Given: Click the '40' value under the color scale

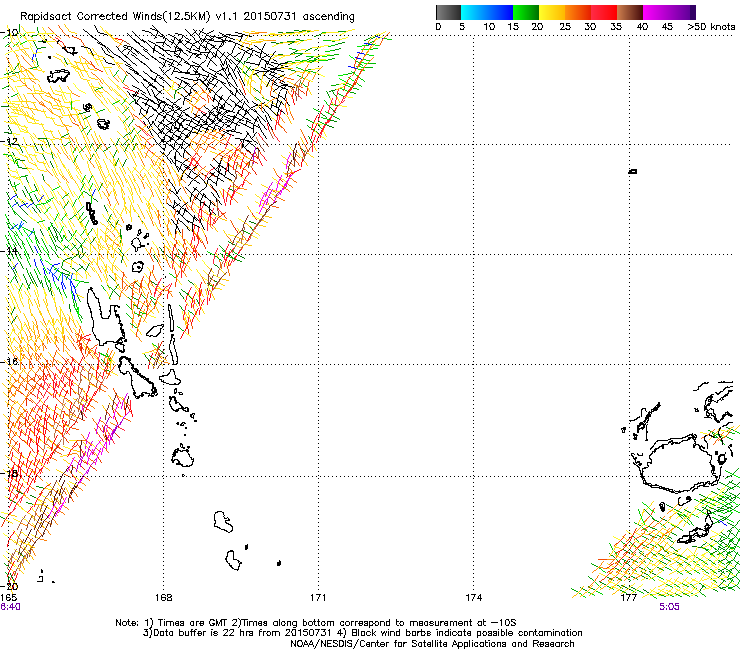Looking at the screenshot, I should point(642,27).
